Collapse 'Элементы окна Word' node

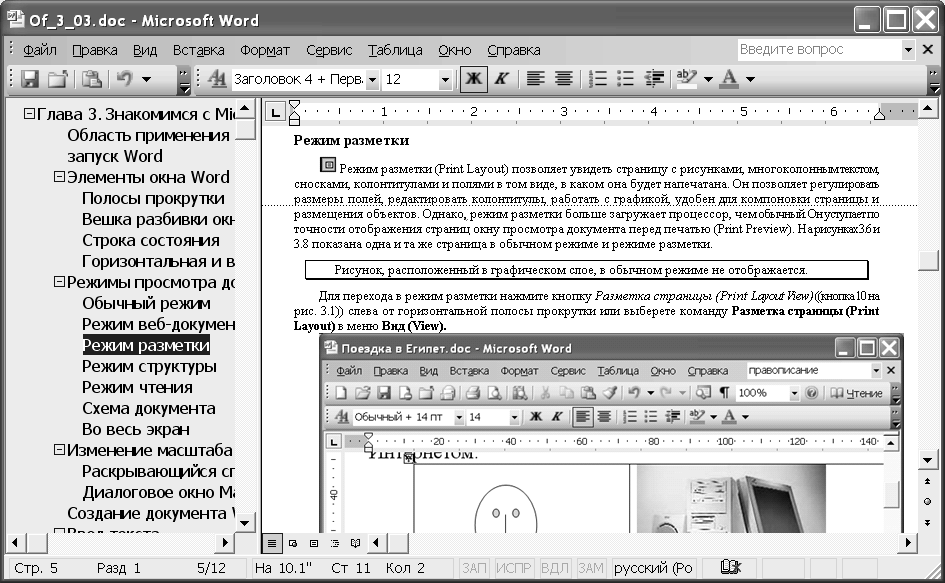pyautogui.click(x=59, y=177)
